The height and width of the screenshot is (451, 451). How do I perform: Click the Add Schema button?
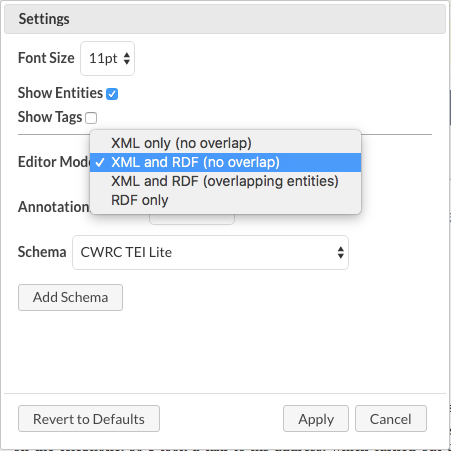pyautogui.click(x=70, y=297)
